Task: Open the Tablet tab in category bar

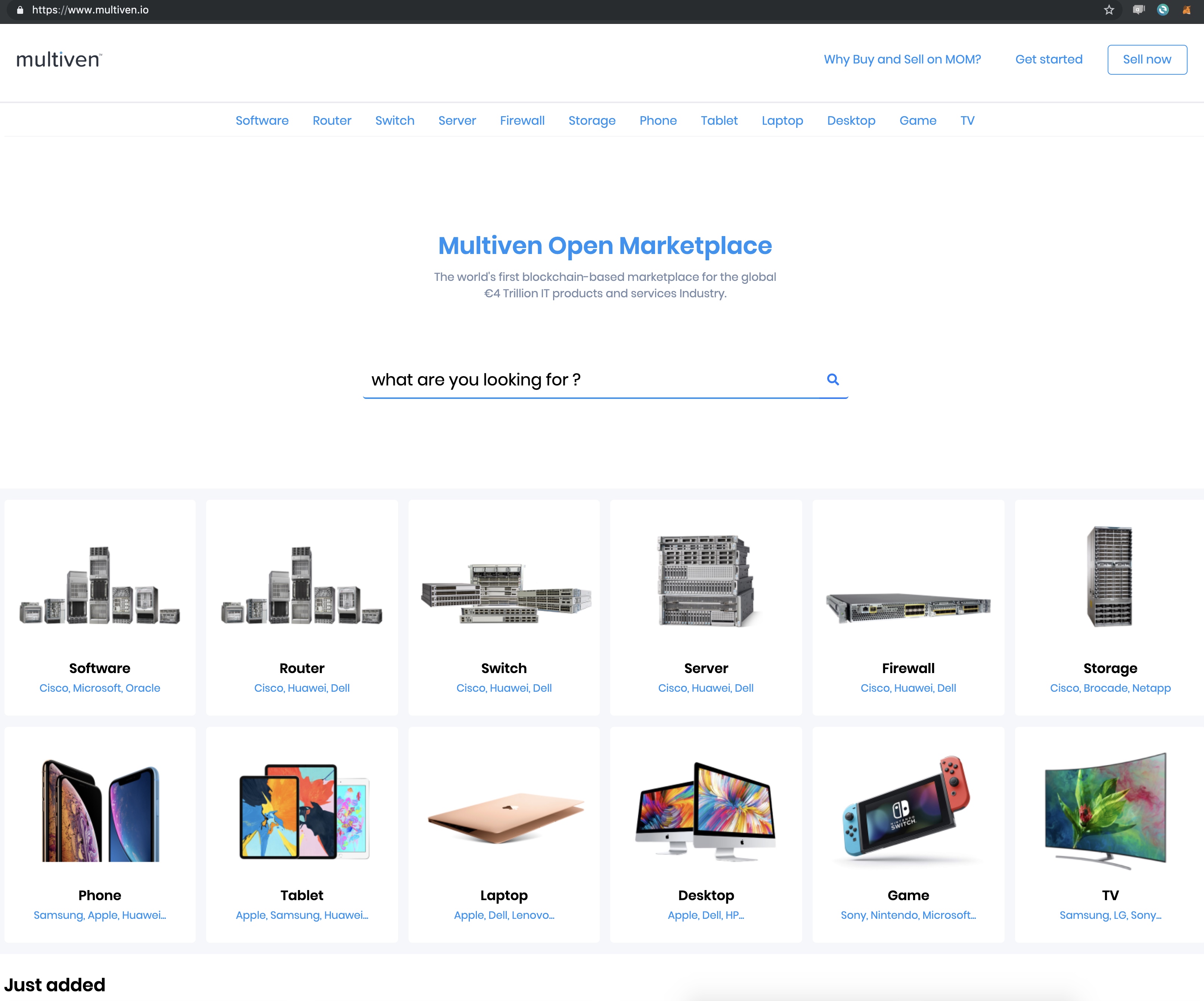Action: pos(719,120)
